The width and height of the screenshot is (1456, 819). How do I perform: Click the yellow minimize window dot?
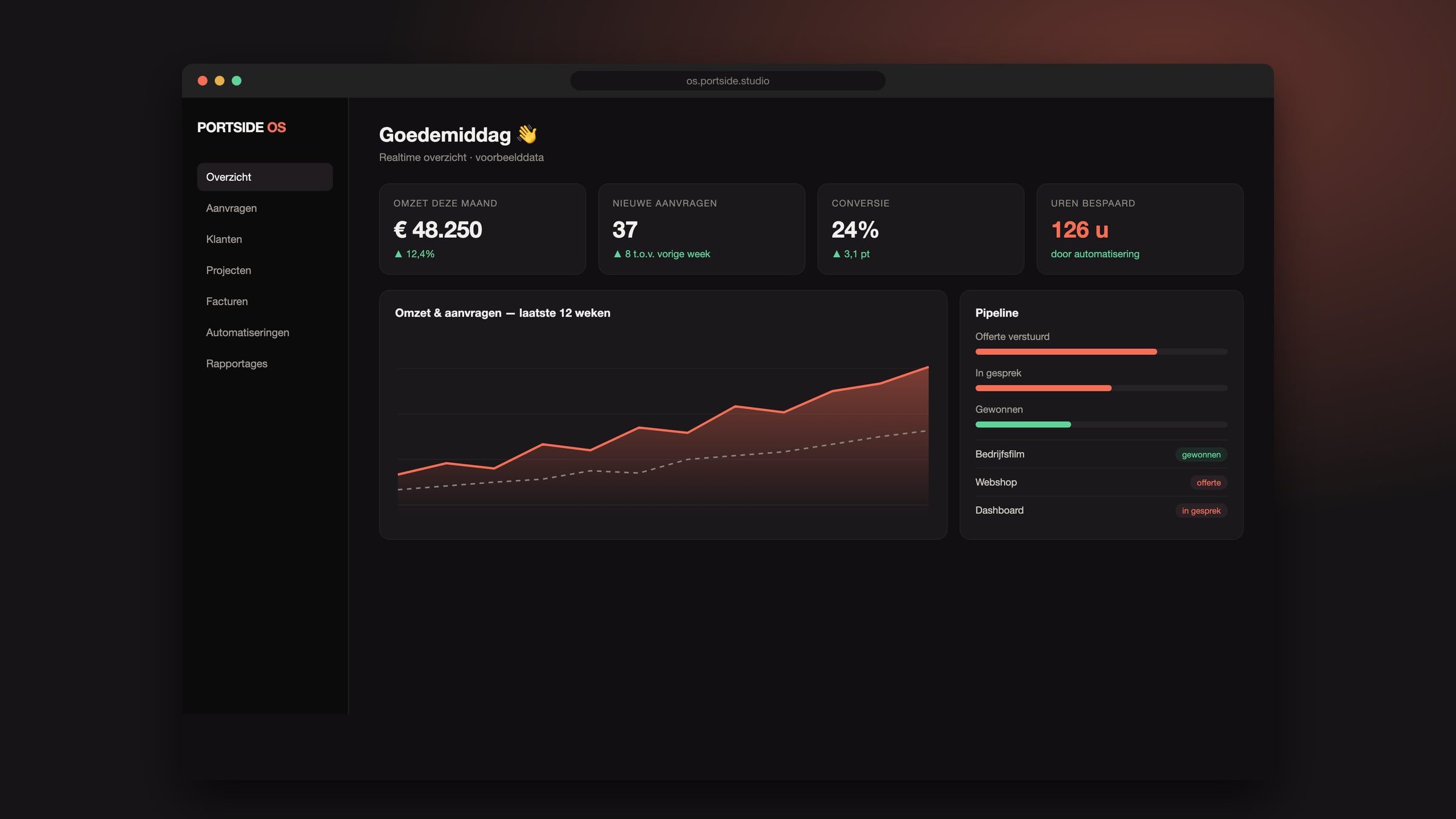(x=220, y=81)
